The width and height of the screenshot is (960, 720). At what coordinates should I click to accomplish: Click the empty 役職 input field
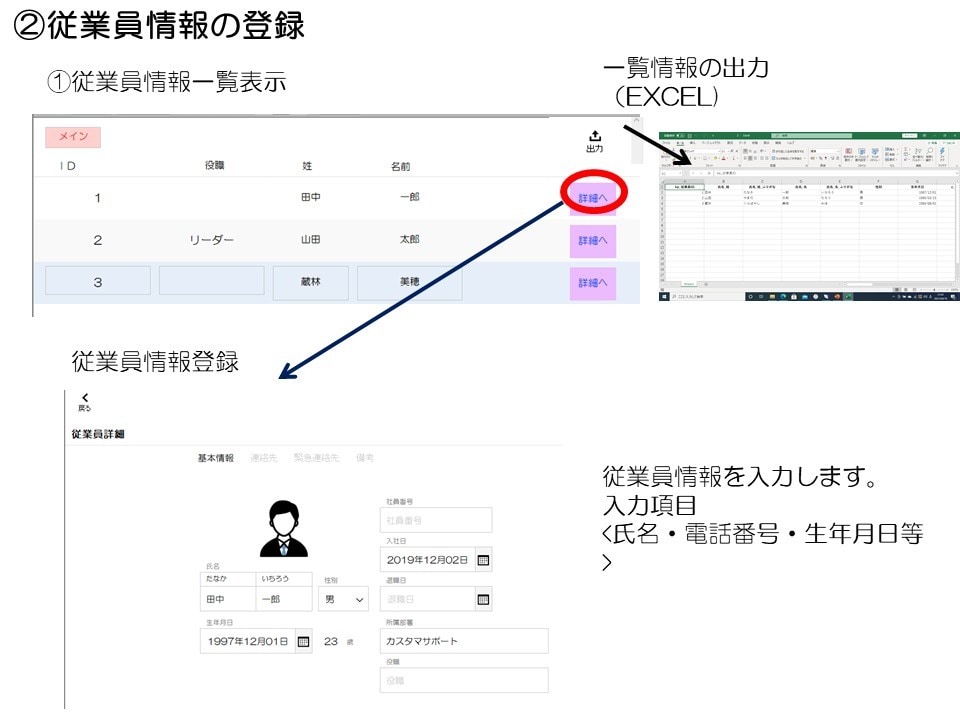(464, 681)
